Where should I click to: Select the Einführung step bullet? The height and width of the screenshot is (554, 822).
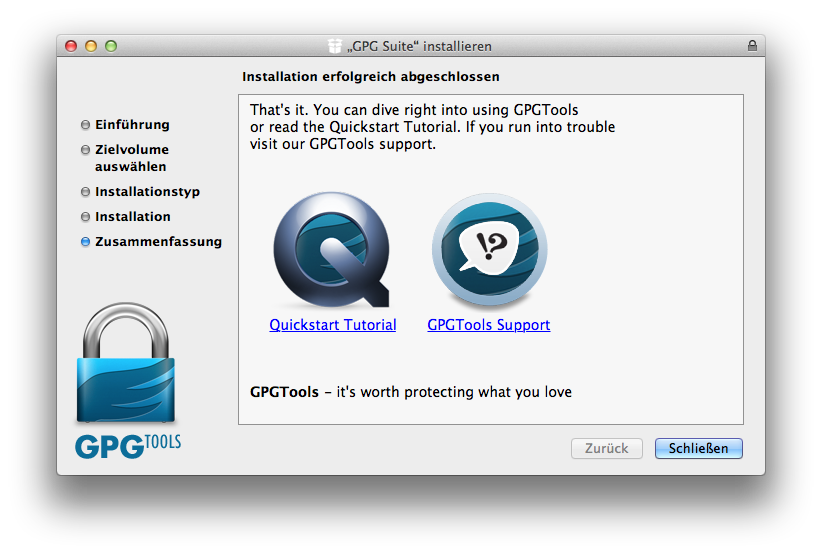pos(85,125)
